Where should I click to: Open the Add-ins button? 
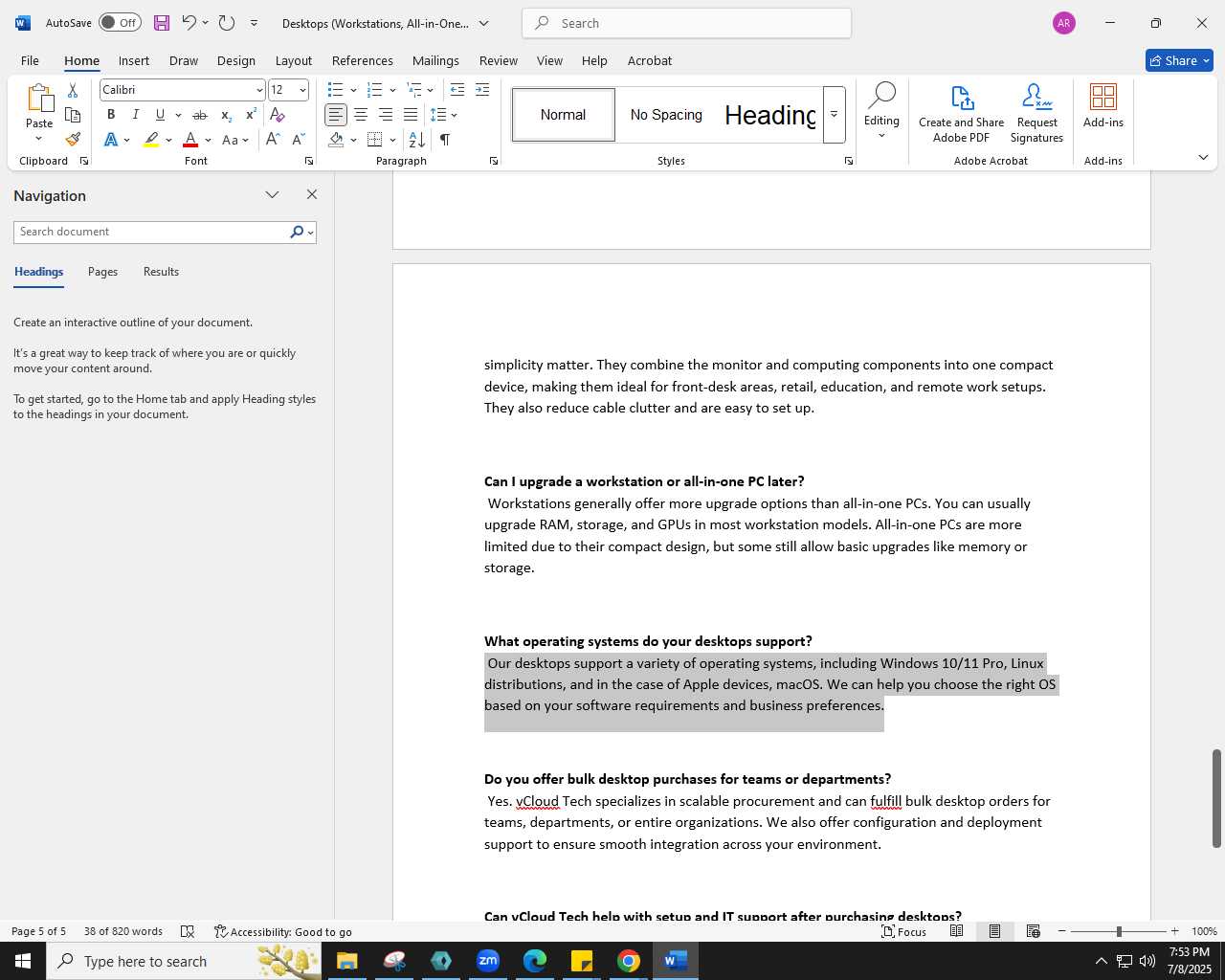[1103, 106]
